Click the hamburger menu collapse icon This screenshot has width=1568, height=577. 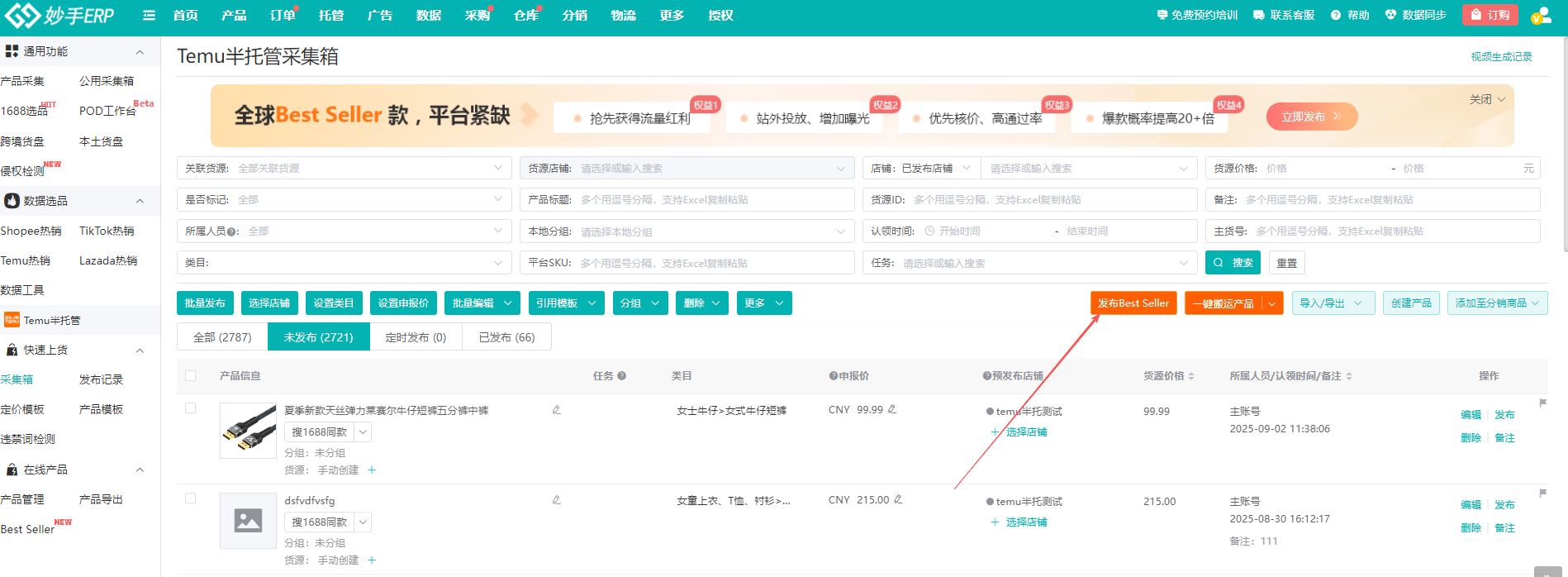(x=149, y=15)
